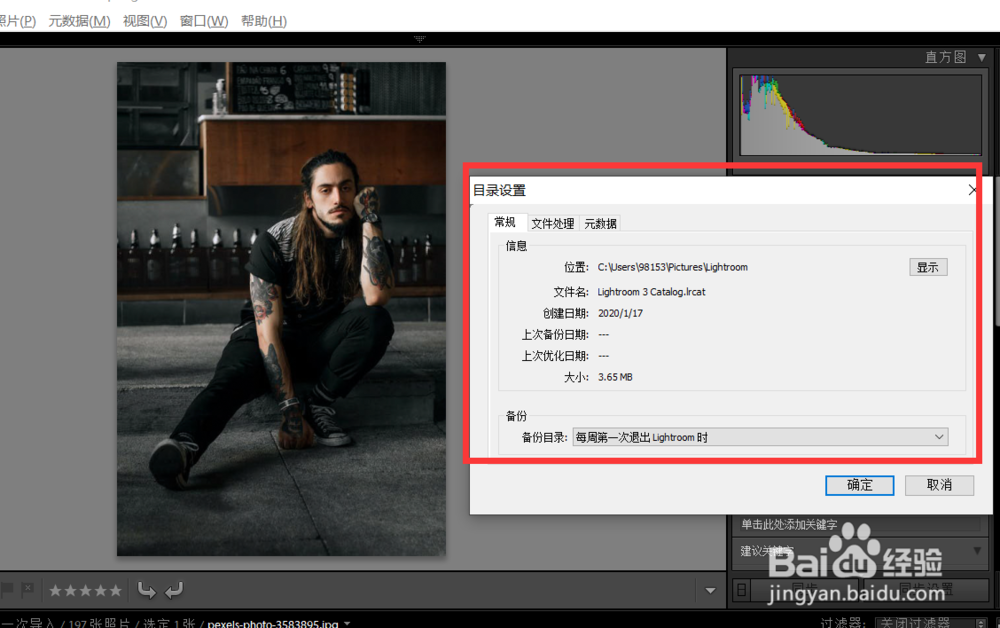This screenshot has width=1000, height=628.
Task: Switch to the 文件处理 tab
Action: coord(553,224)
